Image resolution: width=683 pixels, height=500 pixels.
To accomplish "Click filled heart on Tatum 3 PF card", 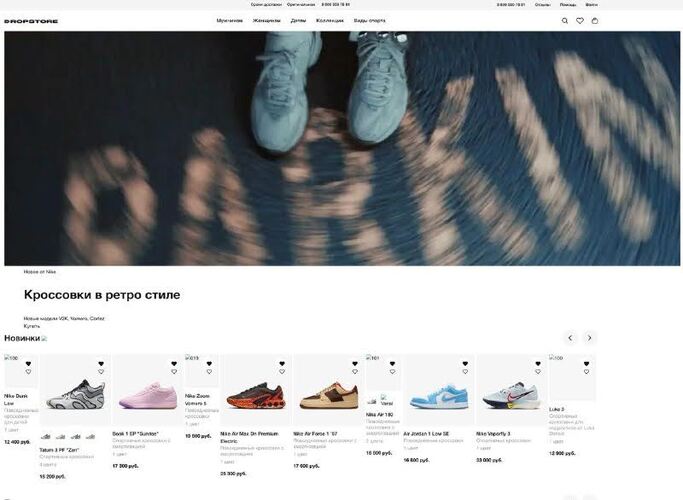I will tap(101, 364).
